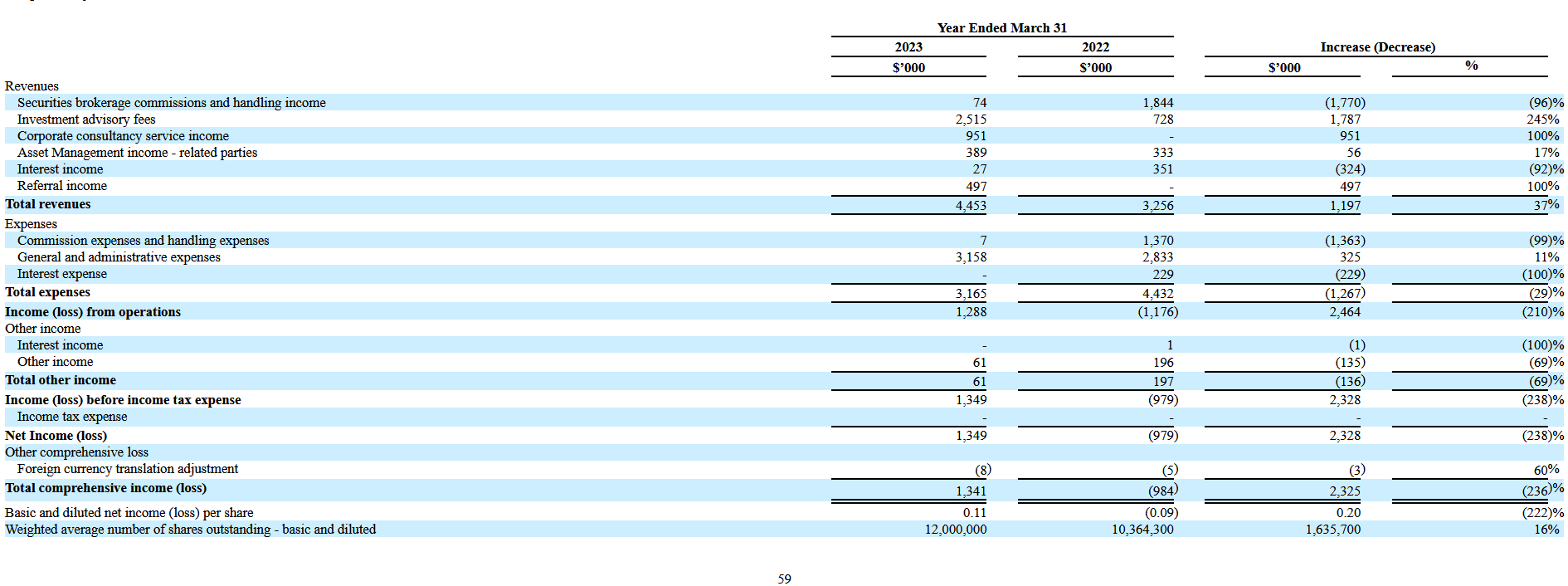Click the 'Year Ended March 31' heading

point(1002,28)
